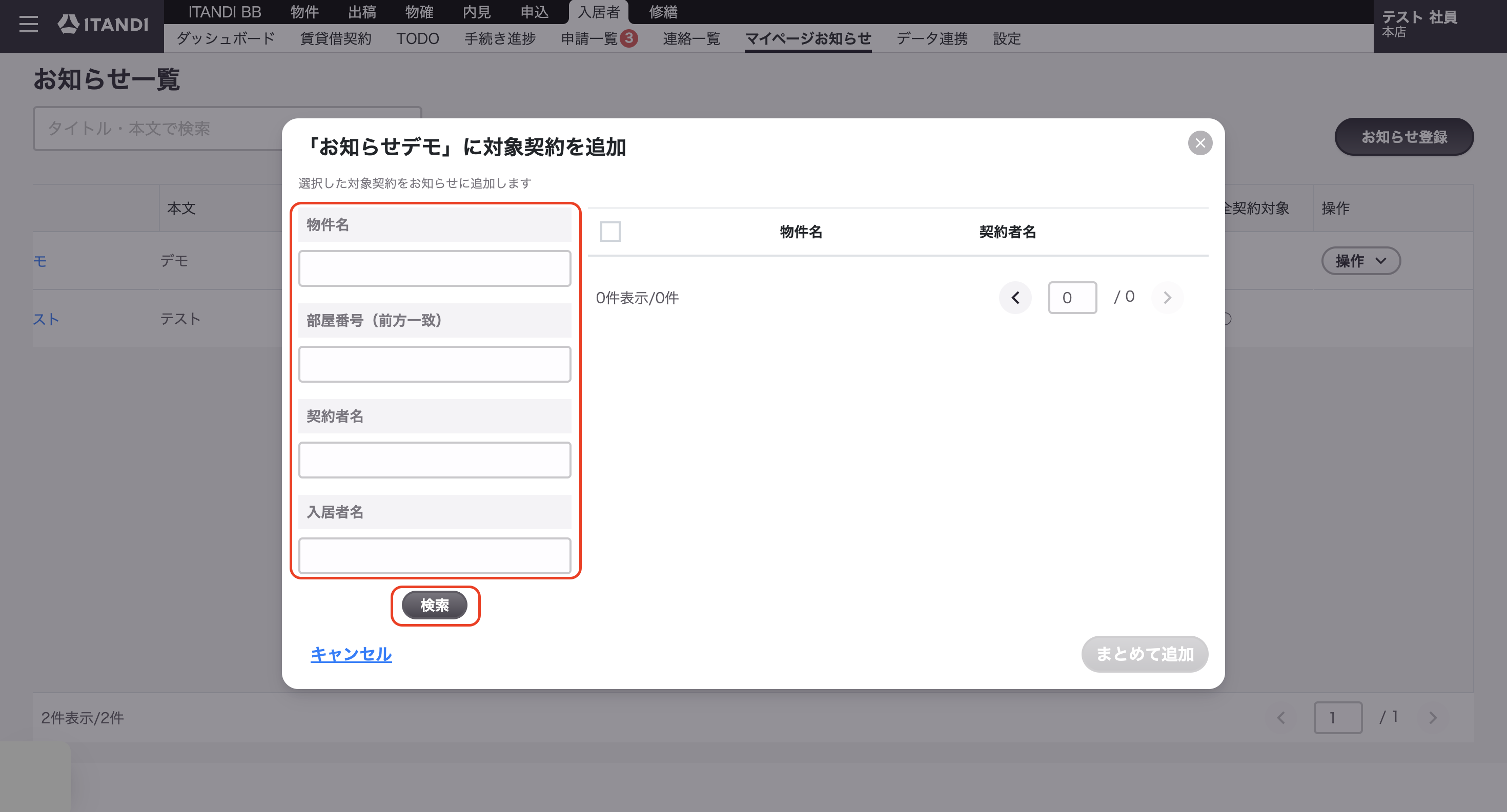This screenshot has height=812, width=1507.
Task: Click the dialog page number field
Action: [1072, 298]
